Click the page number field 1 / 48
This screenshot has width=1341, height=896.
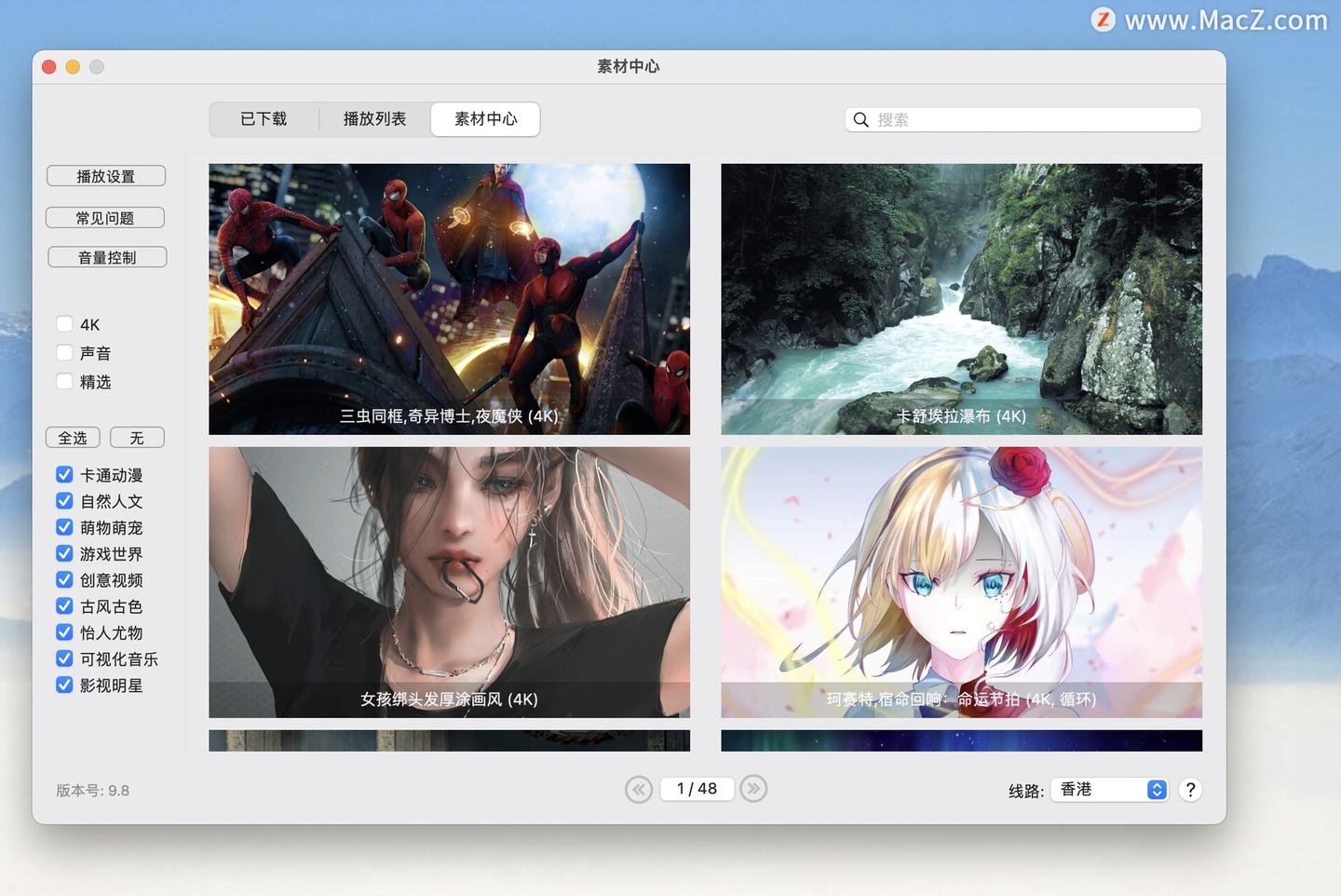[697, 789]
